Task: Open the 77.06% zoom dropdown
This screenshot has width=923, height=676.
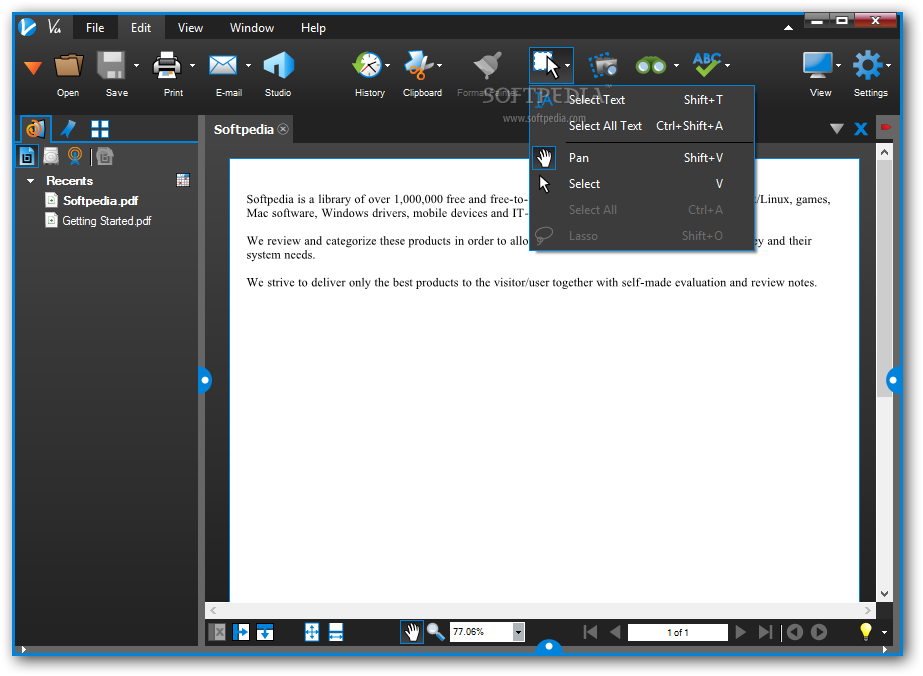Action: 518,632
